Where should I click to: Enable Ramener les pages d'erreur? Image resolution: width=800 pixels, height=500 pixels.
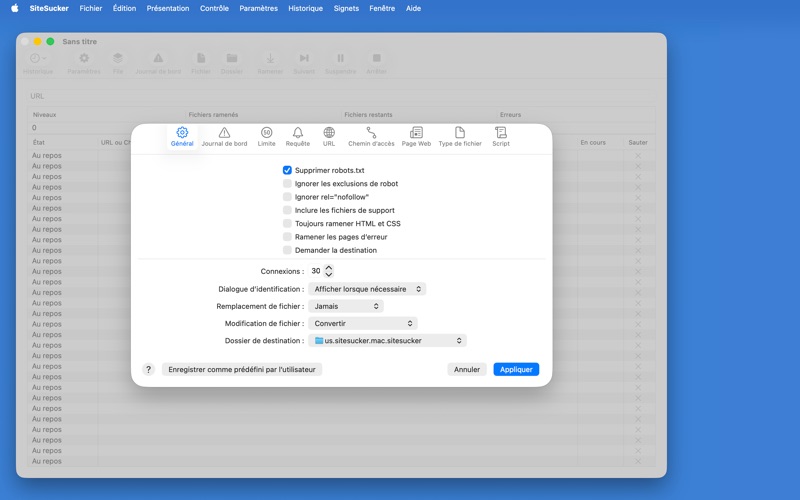(287, 237)
